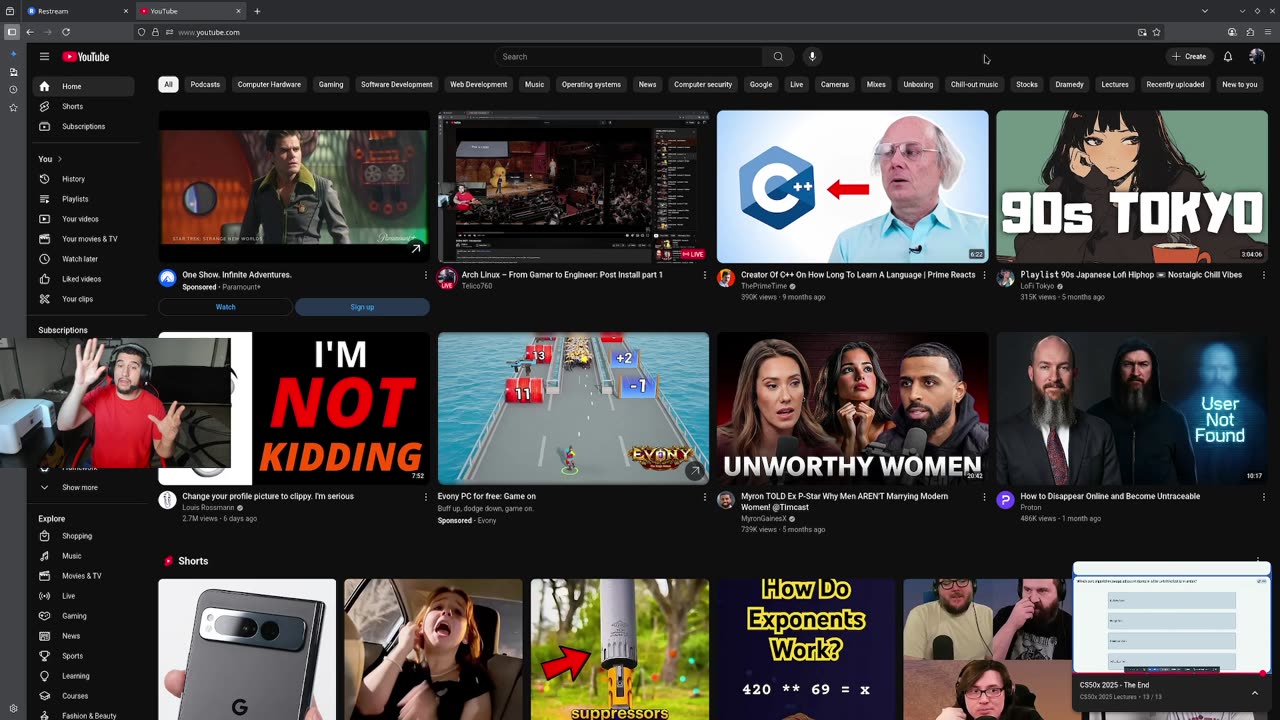Click the Paramount+ ad Sign up button
This screenshot has height=720, width=1280.
362,307
